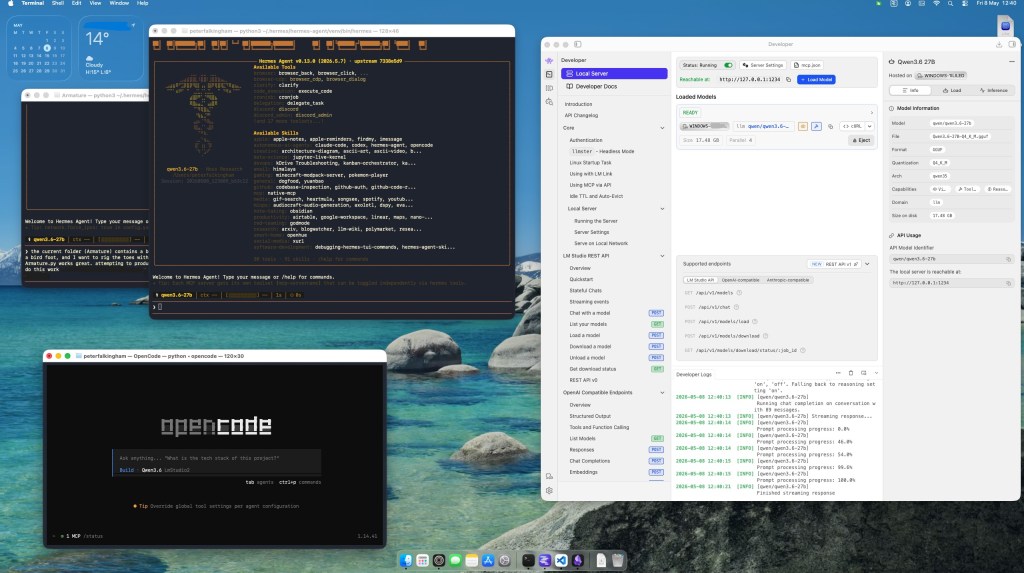Collapse the LM Studio REST API section
Viewport: 1024px width, 573px height.
pyautogui.click(x=662, y=256)
